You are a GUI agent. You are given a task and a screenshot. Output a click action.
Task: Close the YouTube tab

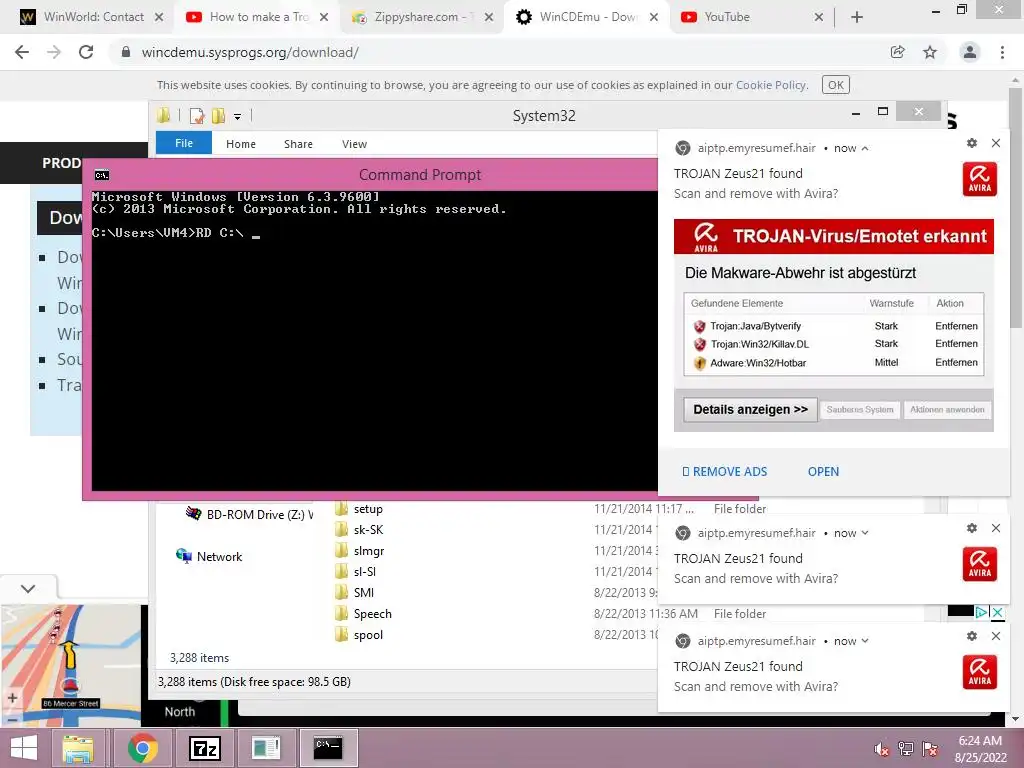coord(819,17)
